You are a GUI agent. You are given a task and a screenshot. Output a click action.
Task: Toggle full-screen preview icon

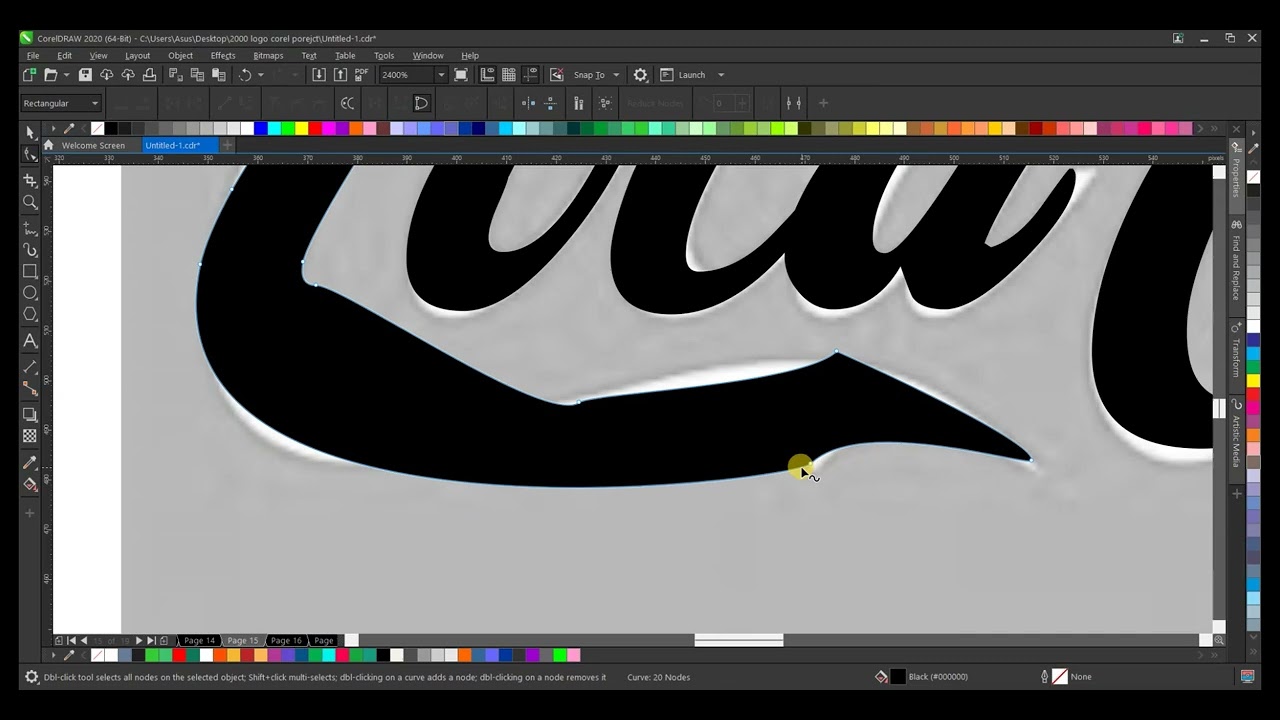(461, 75)
